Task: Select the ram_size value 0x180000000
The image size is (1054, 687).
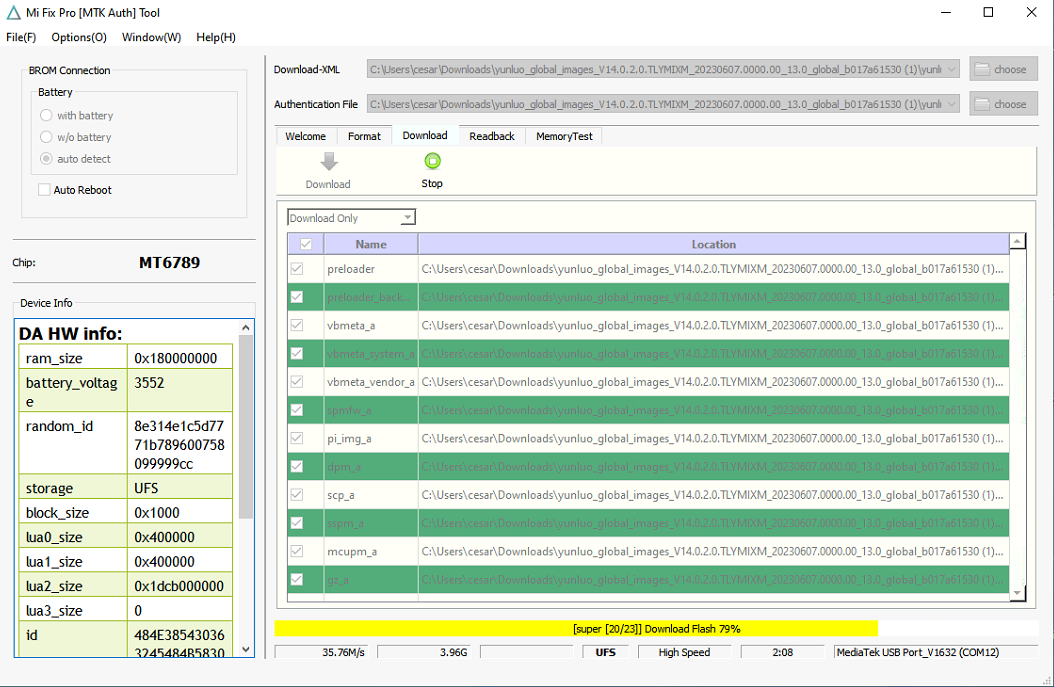Action: click(175, 358)
